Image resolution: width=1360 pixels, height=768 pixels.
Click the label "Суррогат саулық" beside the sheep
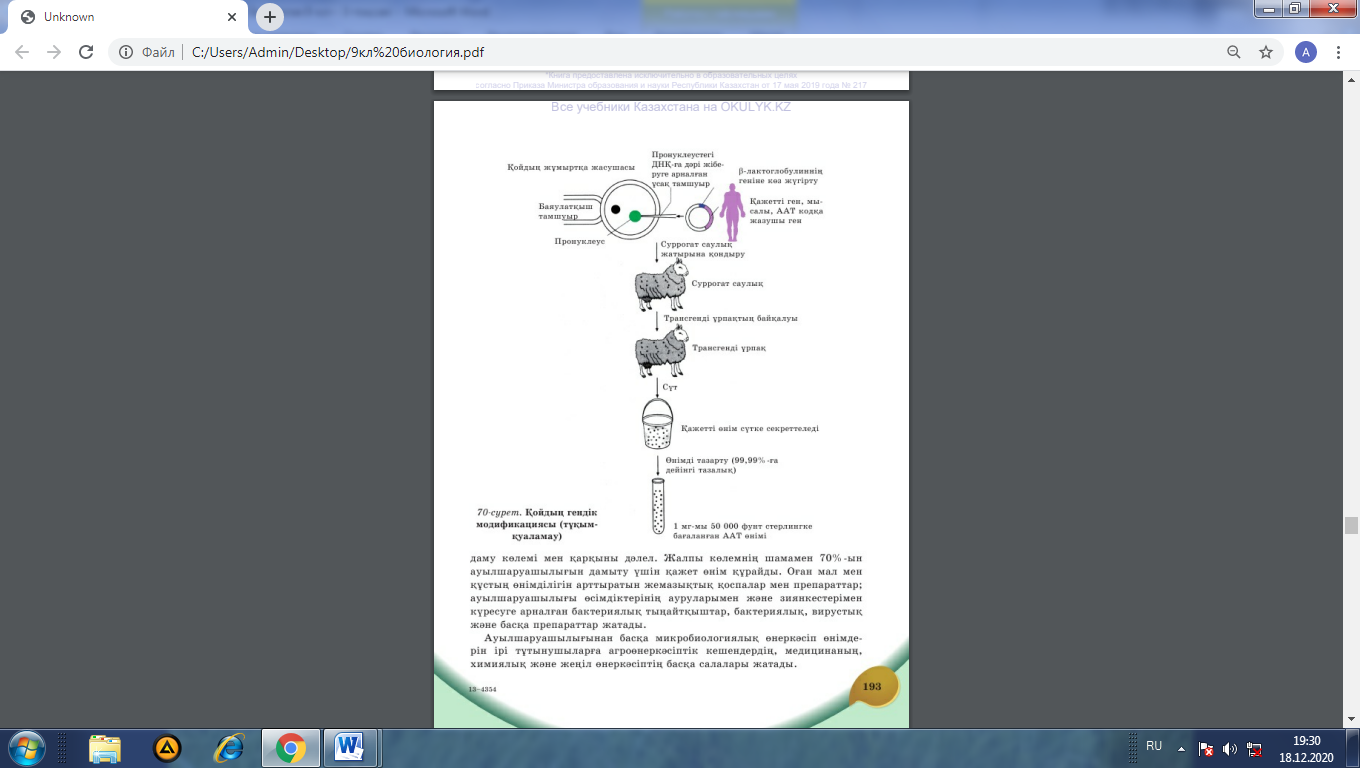pyautogui.click(x=729, y=284)
